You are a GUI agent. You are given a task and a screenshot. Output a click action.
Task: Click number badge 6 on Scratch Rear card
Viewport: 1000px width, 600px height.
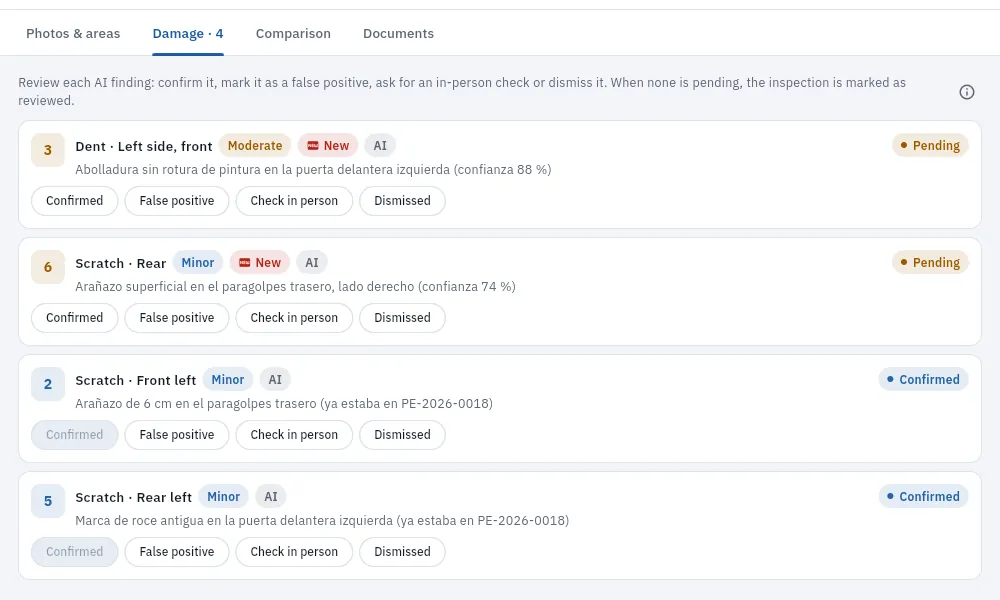click(48, 267)
